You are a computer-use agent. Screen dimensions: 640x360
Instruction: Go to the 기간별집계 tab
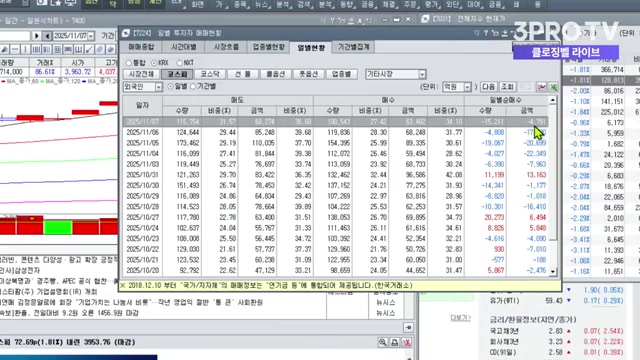(353, 47)
